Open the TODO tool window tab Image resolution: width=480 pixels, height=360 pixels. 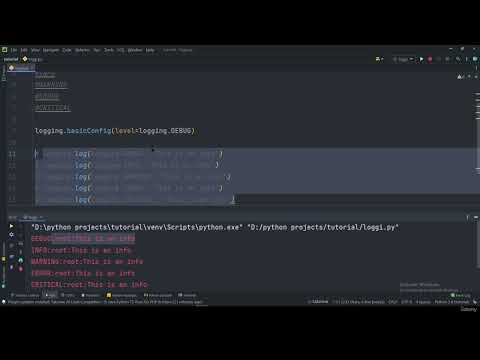coord(68,295)
